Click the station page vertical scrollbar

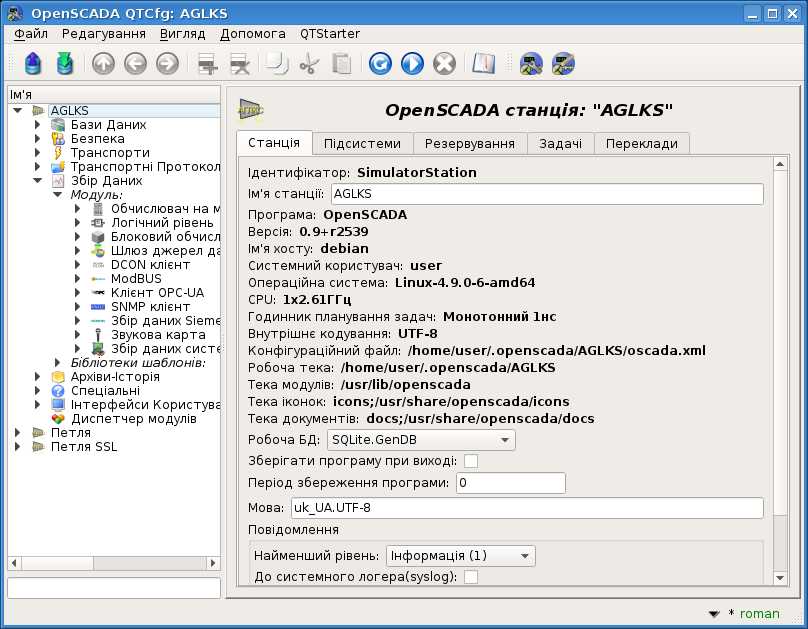tap(780, 343)
